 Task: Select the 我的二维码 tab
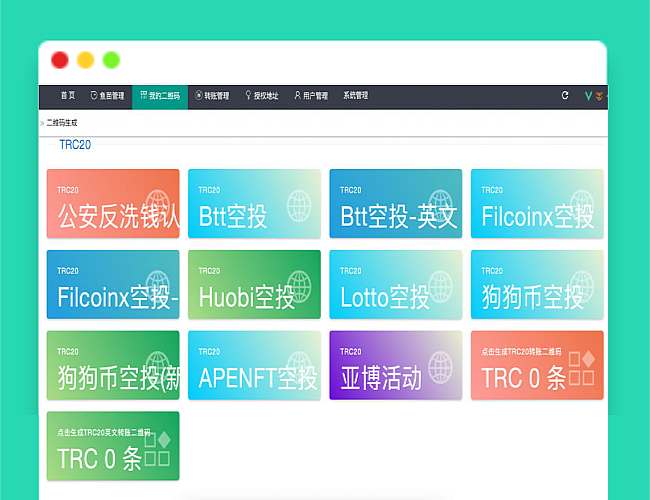pyautogui.click(x=160, y=97)
